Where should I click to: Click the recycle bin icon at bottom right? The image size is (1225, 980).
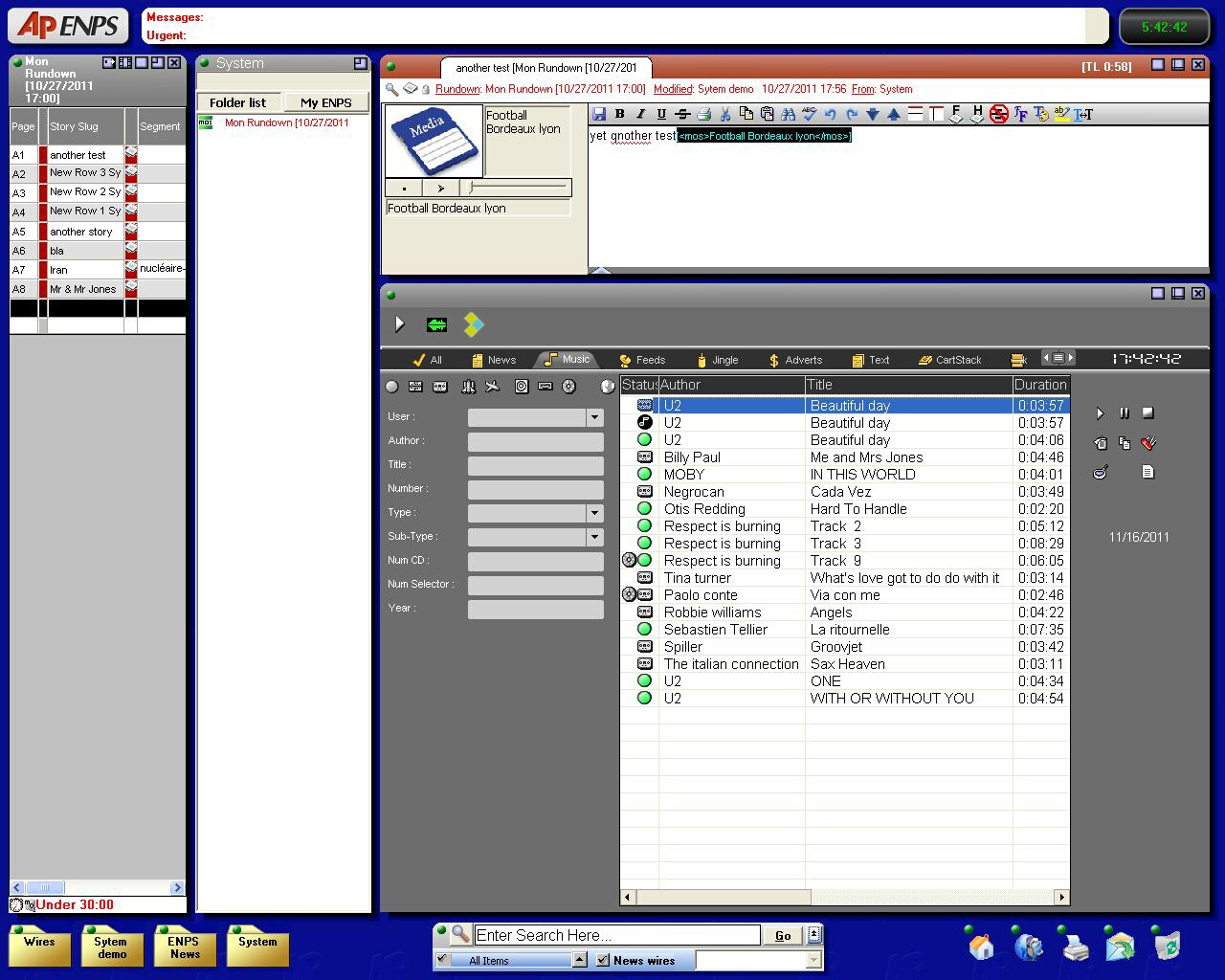click(1168, 947)
